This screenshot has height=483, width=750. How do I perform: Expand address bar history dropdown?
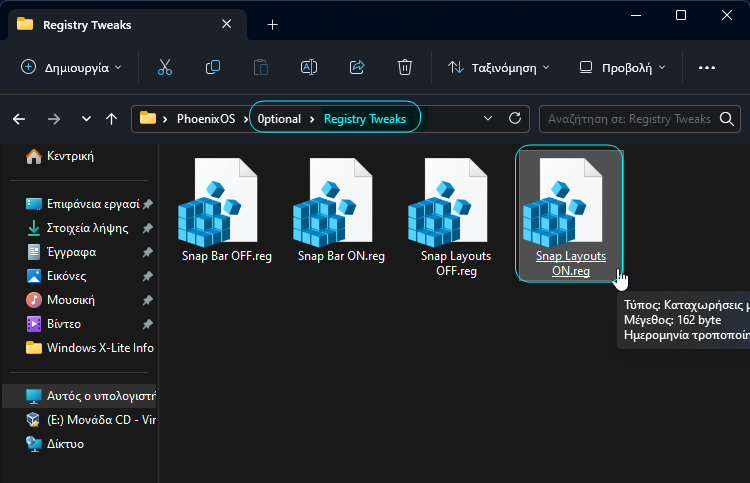(x=488, y=119)
